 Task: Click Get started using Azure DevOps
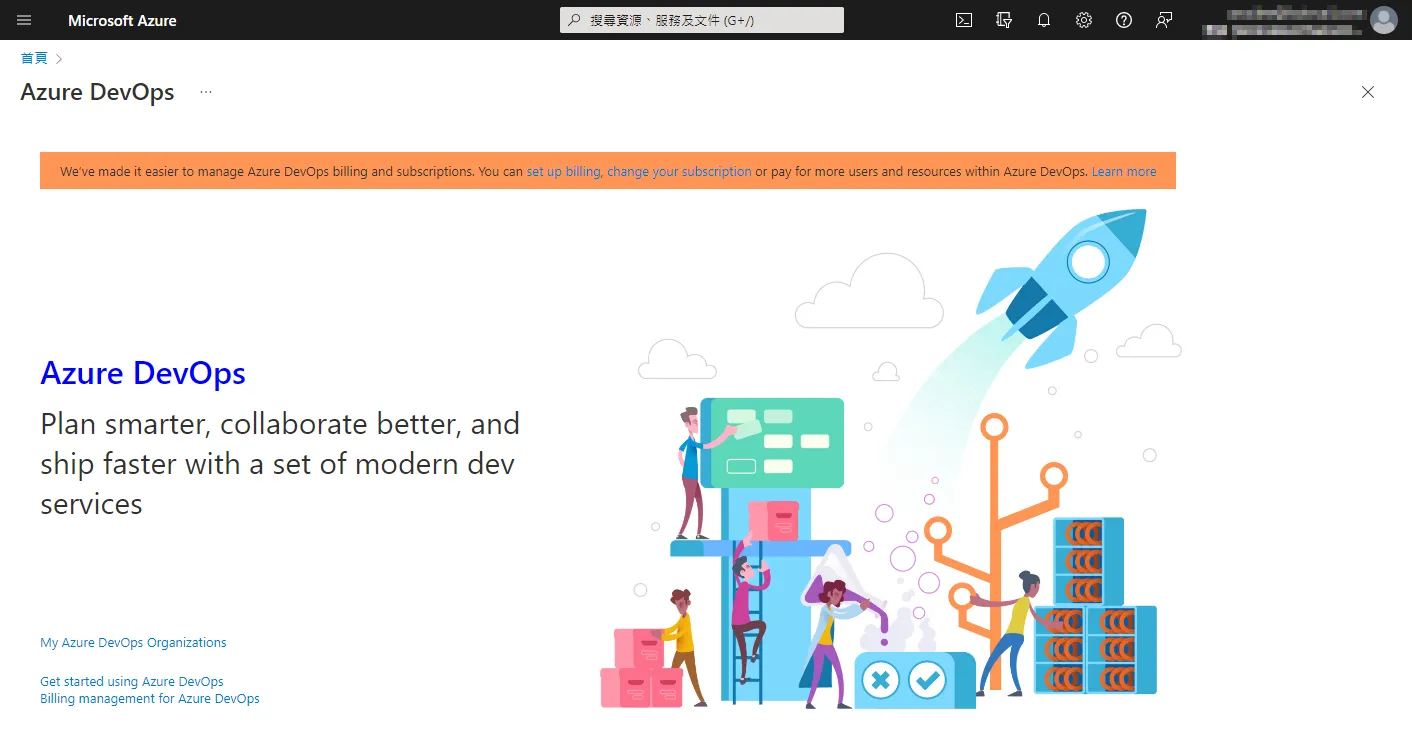[131, 680]
